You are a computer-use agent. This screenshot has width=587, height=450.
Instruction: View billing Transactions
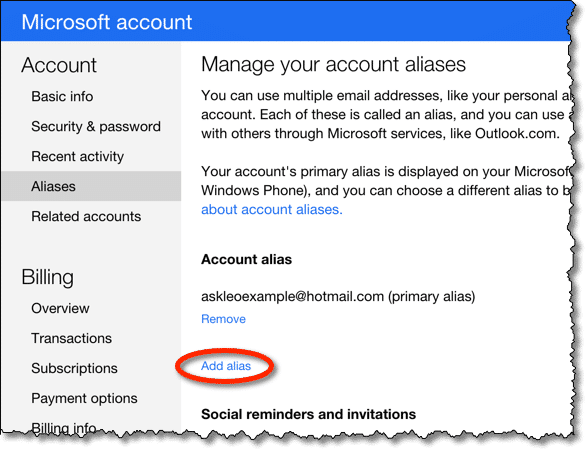tap(72, 338)
